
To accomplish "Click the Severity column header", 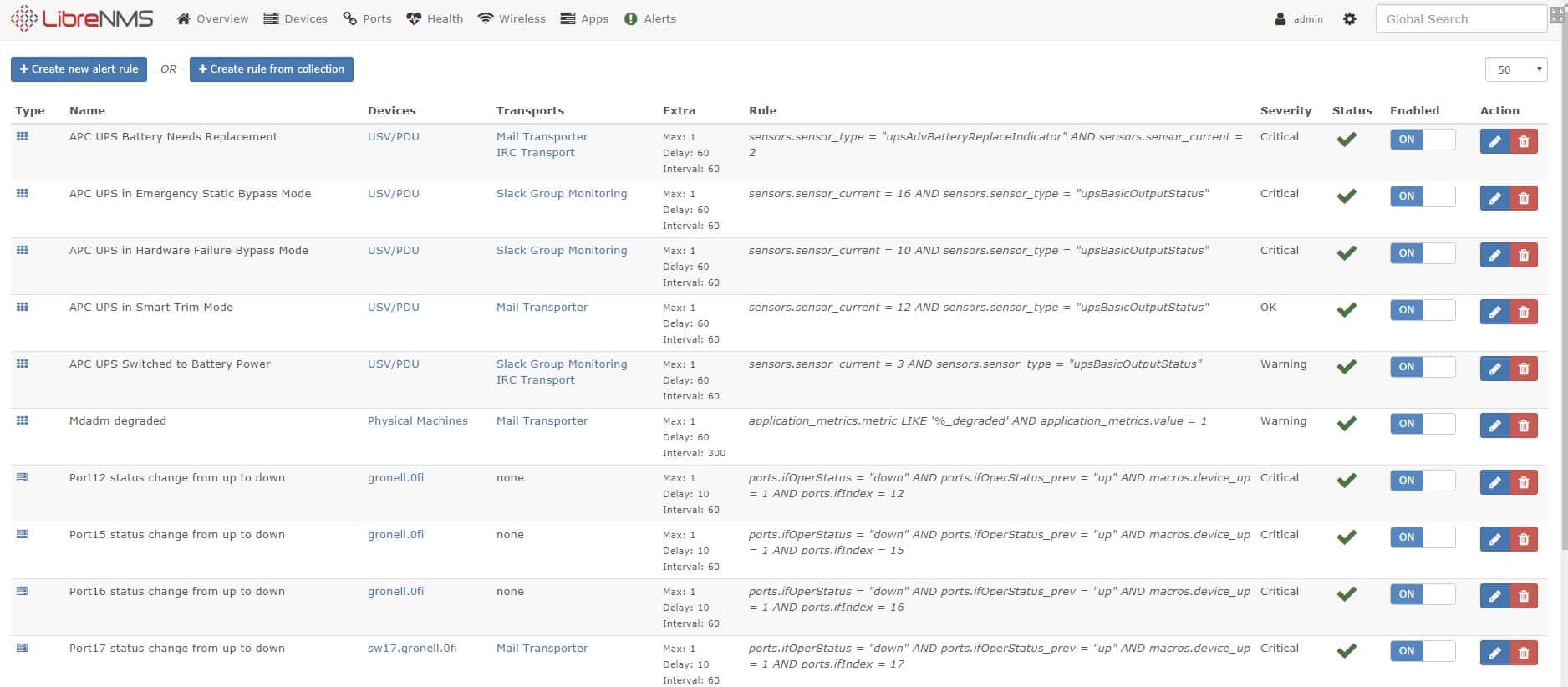I will pyautogui.click(x=1285, y=110).
